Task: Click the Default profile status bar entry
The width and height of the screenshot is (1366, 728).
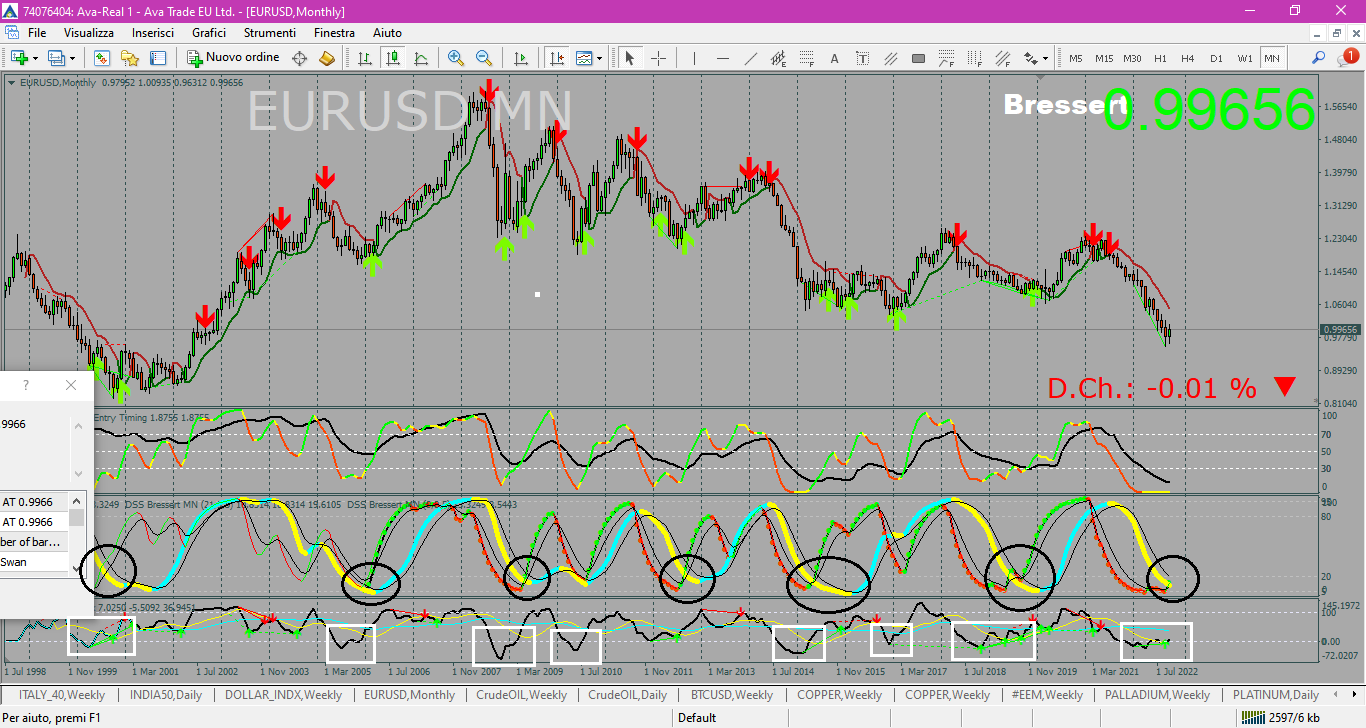Action: [x=697, y=717]
